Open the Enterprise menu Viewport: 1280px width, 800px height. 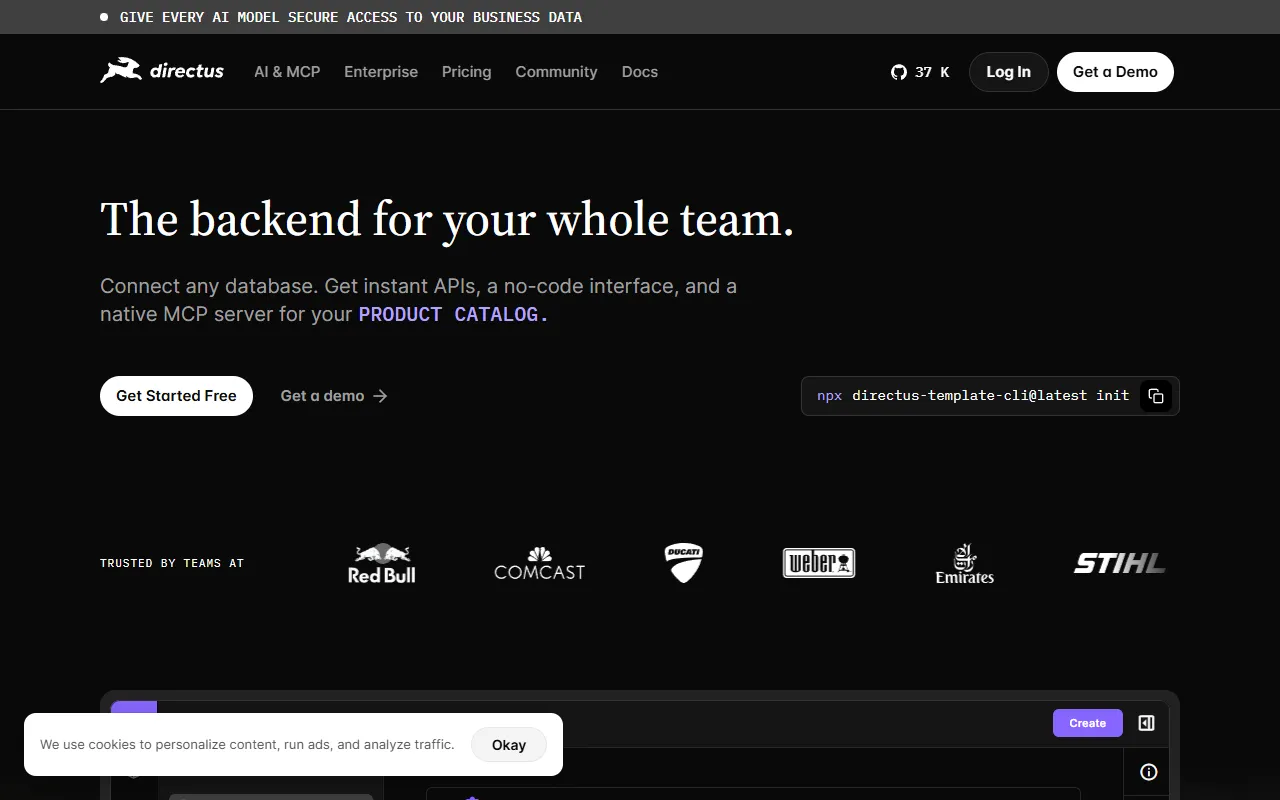click(381, 72)
